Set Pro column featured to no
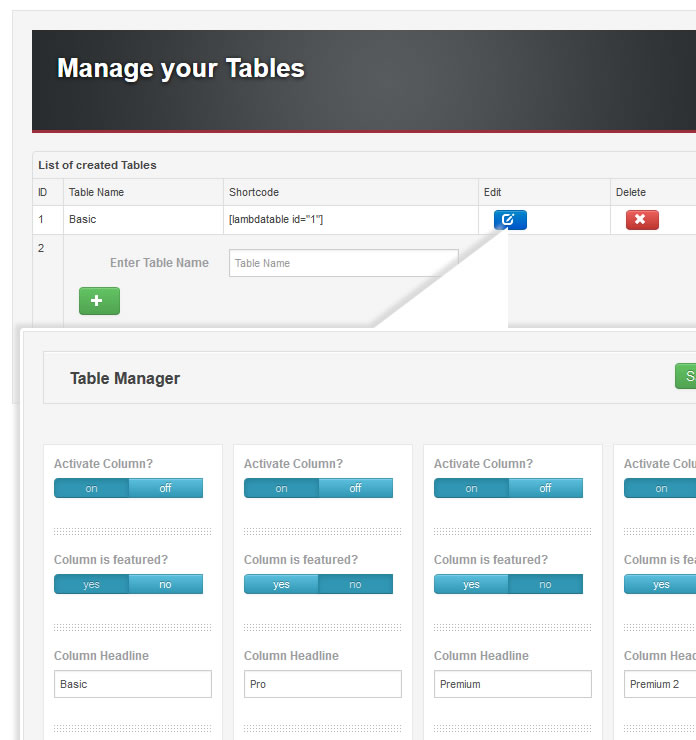Viewport: 696px width, 740px height. pos(356,584)
